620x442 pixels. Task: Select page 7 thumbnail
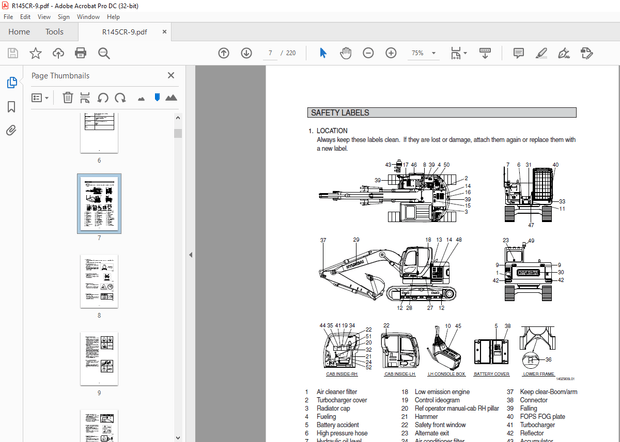tap(99, 204)
